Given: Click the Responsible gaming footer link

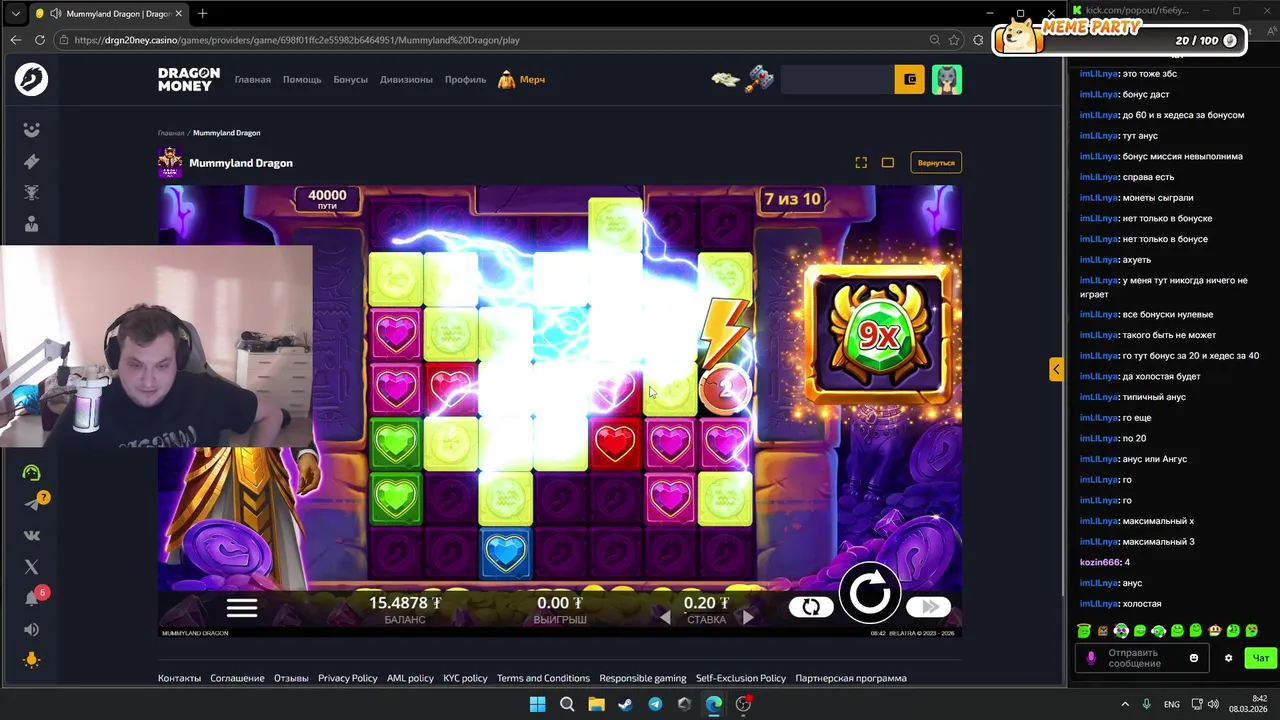Looking at the screenshot, I should click(x=643, y=678).
